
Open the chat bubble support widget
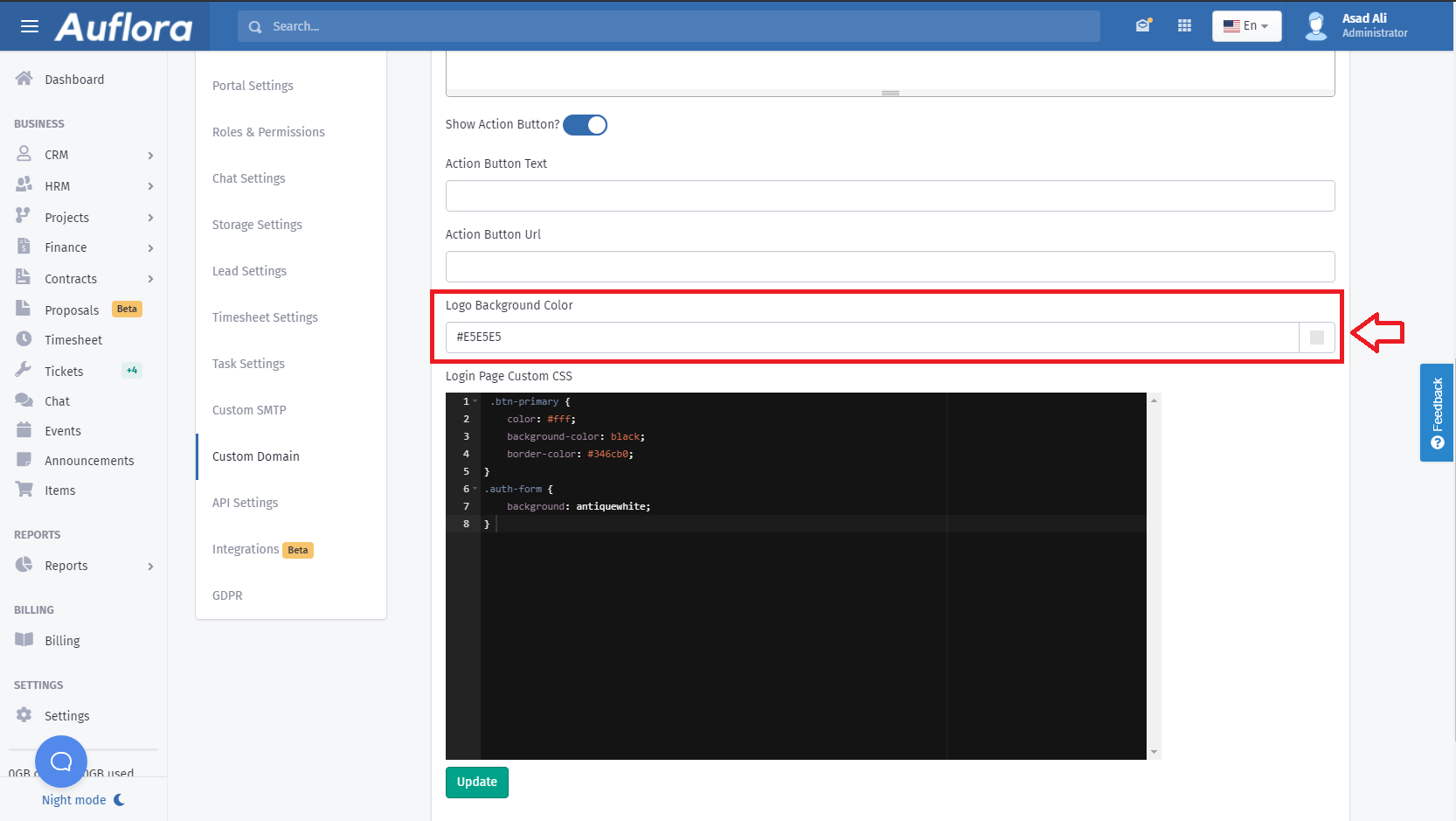click(x=61, y=762)
